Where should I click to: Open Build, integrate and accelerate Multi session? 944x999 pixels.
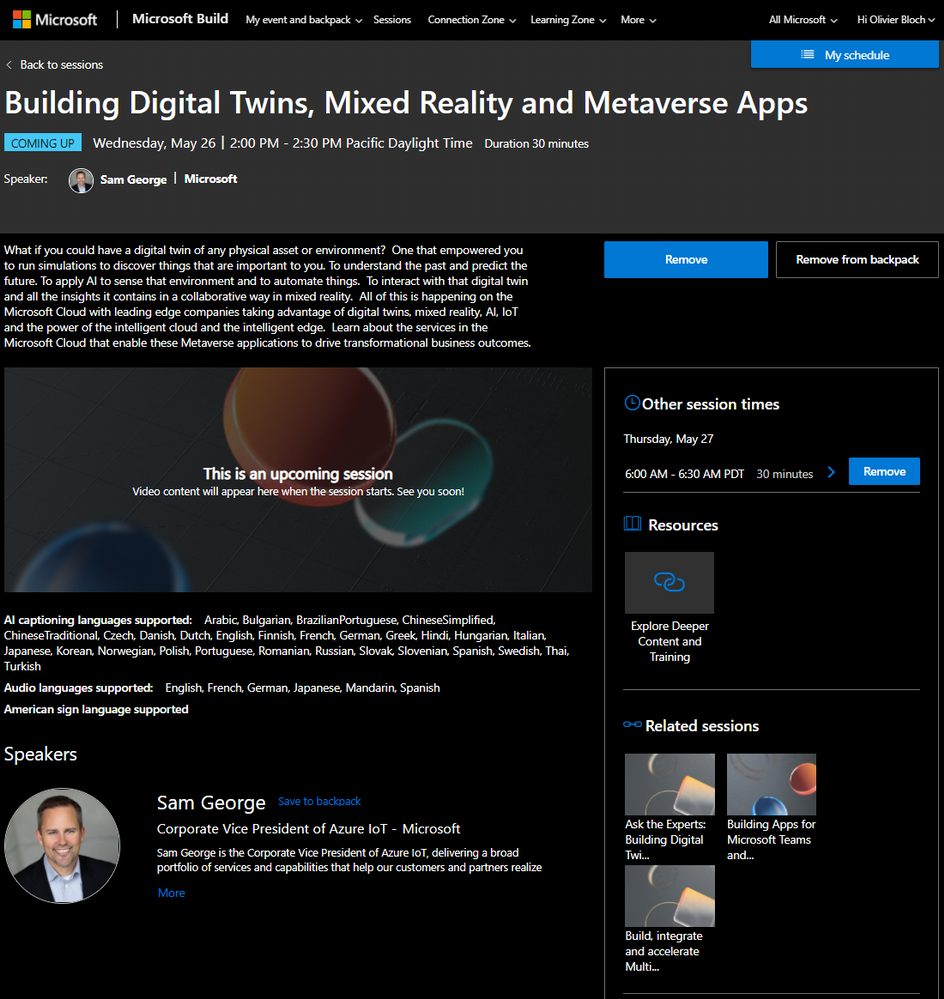[x=669, y=919]
